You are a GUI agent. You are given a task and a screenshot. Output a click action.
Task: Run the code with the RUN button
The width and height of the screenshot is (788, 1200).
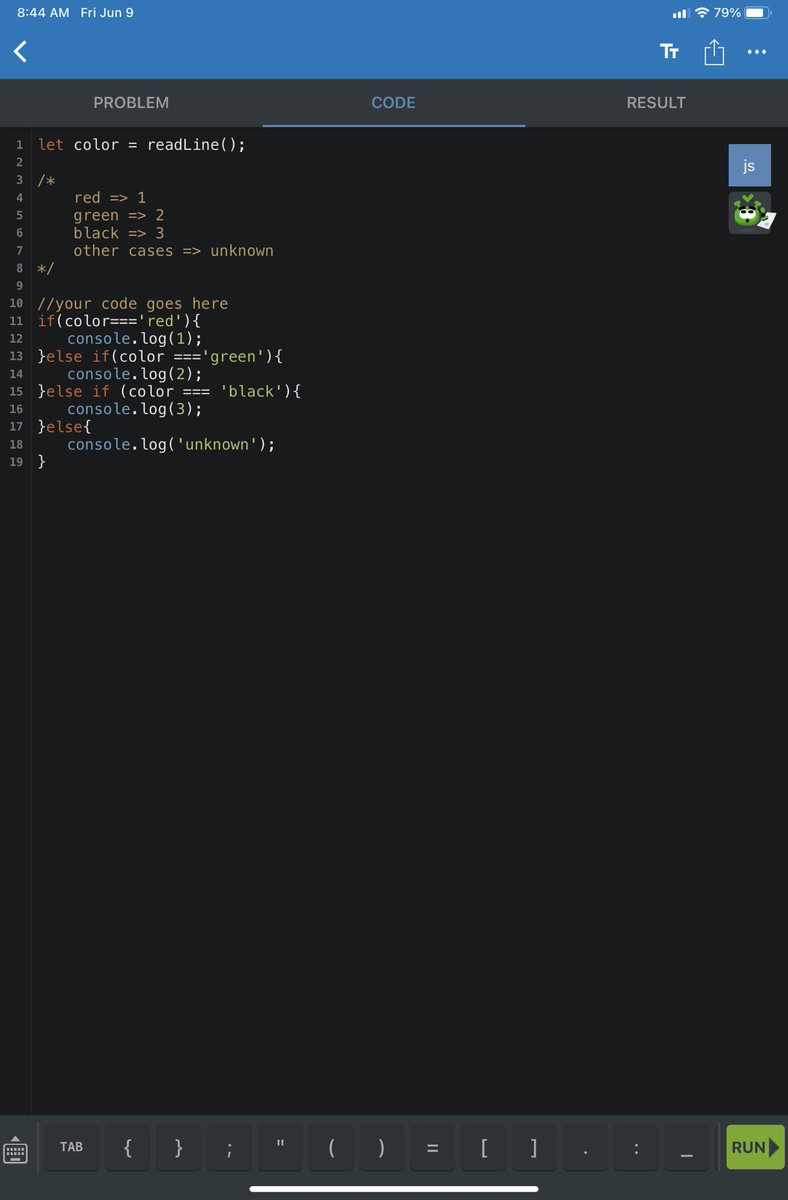(x=755, y=1147)
